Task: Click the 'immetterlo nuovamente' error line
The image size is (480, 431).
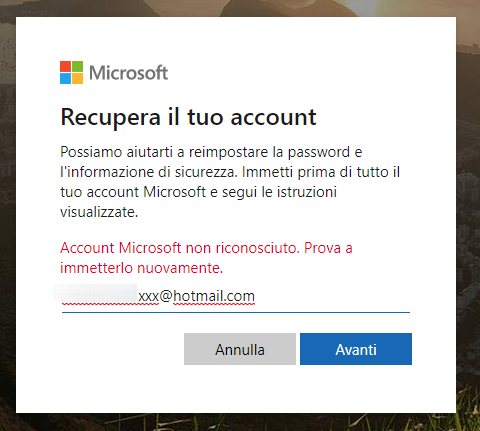Action: 141,268
